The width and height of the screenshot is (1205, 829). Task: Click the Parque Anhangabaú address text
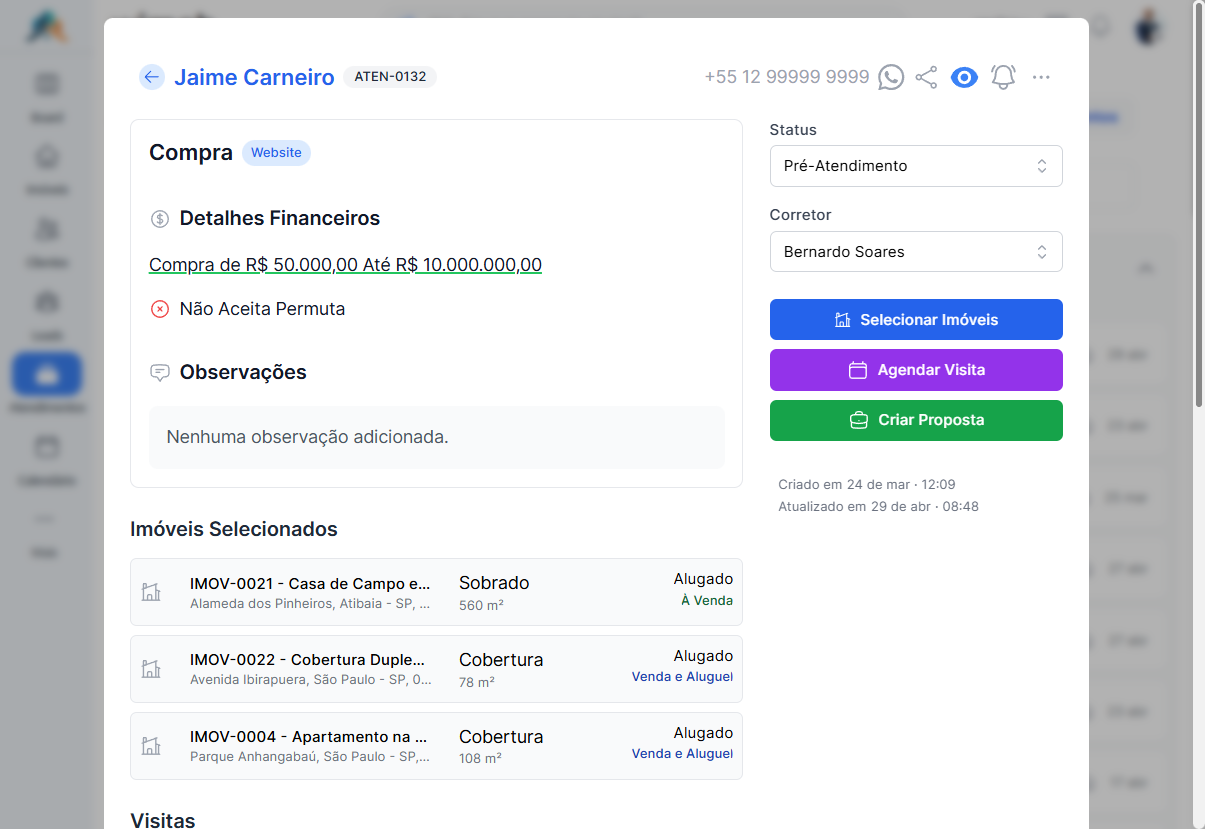click(310, 757)
